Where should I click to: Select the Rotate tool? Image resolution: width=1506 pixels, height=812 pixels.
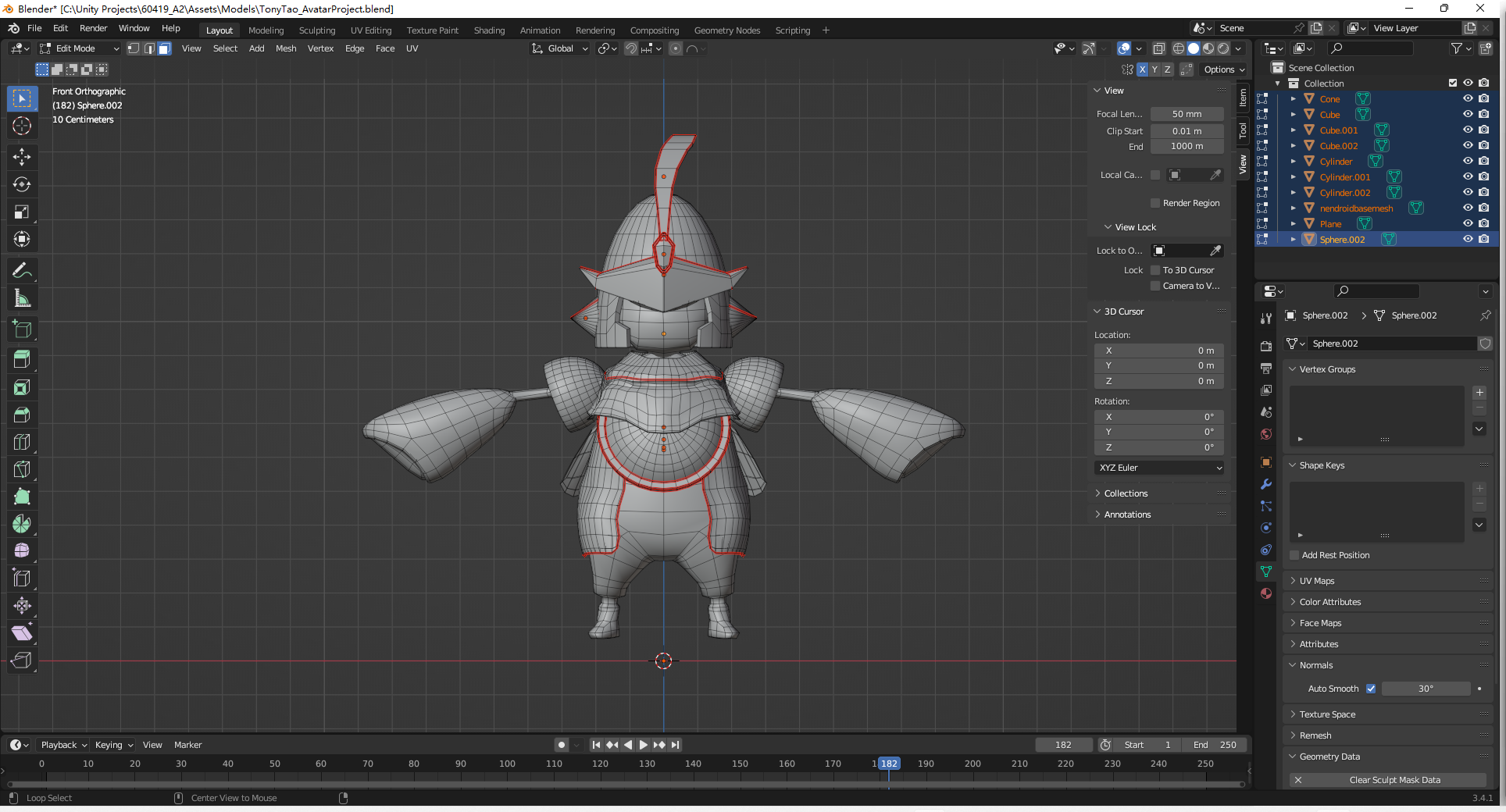click(x=22, y=184)
